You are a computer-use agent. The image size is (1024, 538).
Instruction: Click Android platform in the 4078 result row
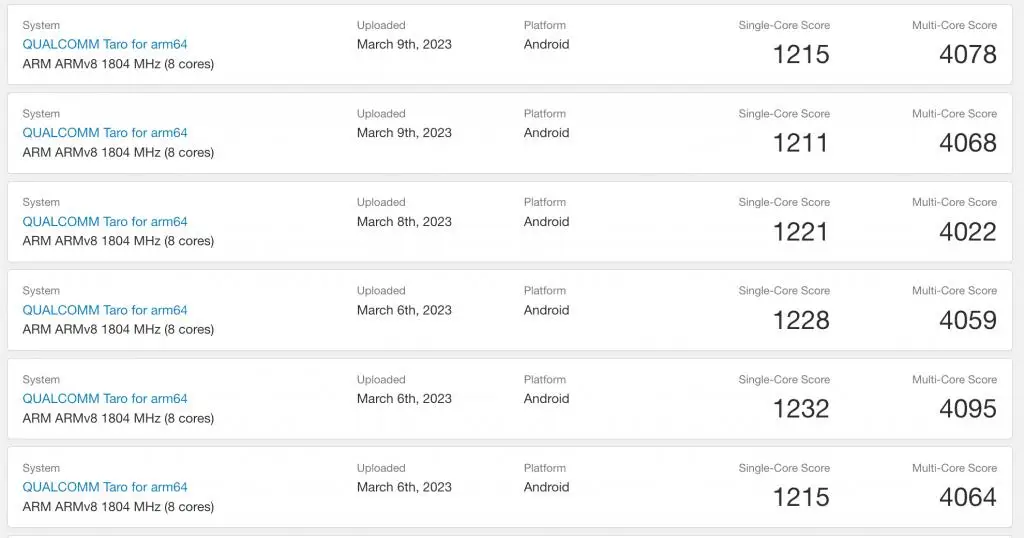click(x=547, y=44)
